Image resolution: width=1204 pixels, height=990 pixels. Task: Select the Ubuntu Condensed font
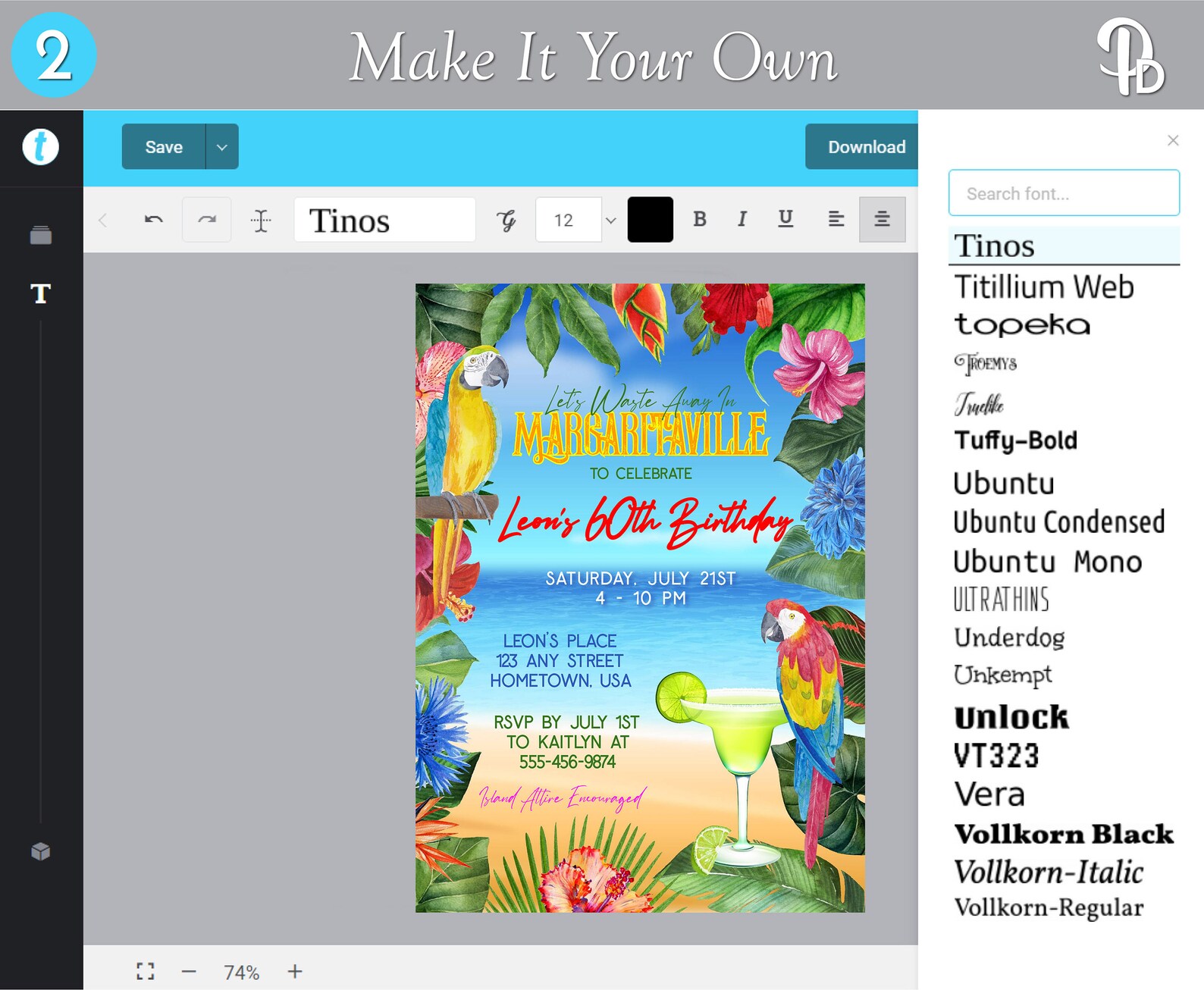point(1058,522)
